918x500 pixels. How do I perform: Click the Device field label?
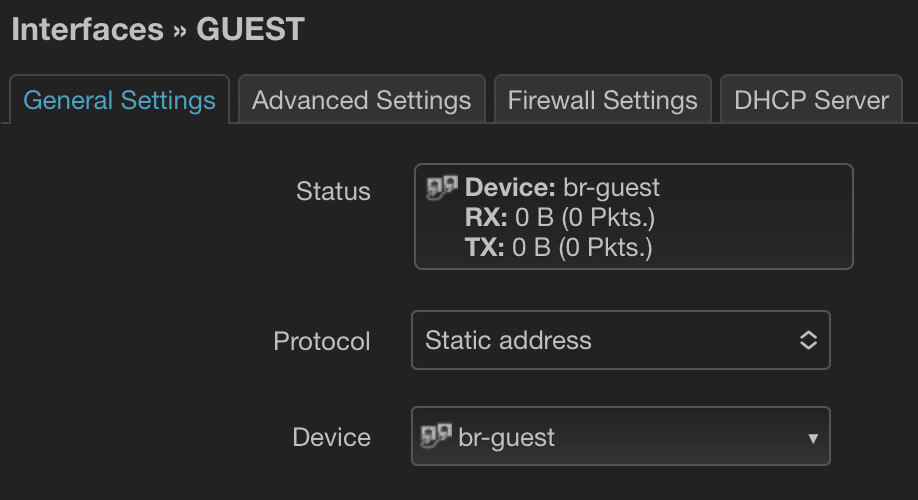pos(331,437)
